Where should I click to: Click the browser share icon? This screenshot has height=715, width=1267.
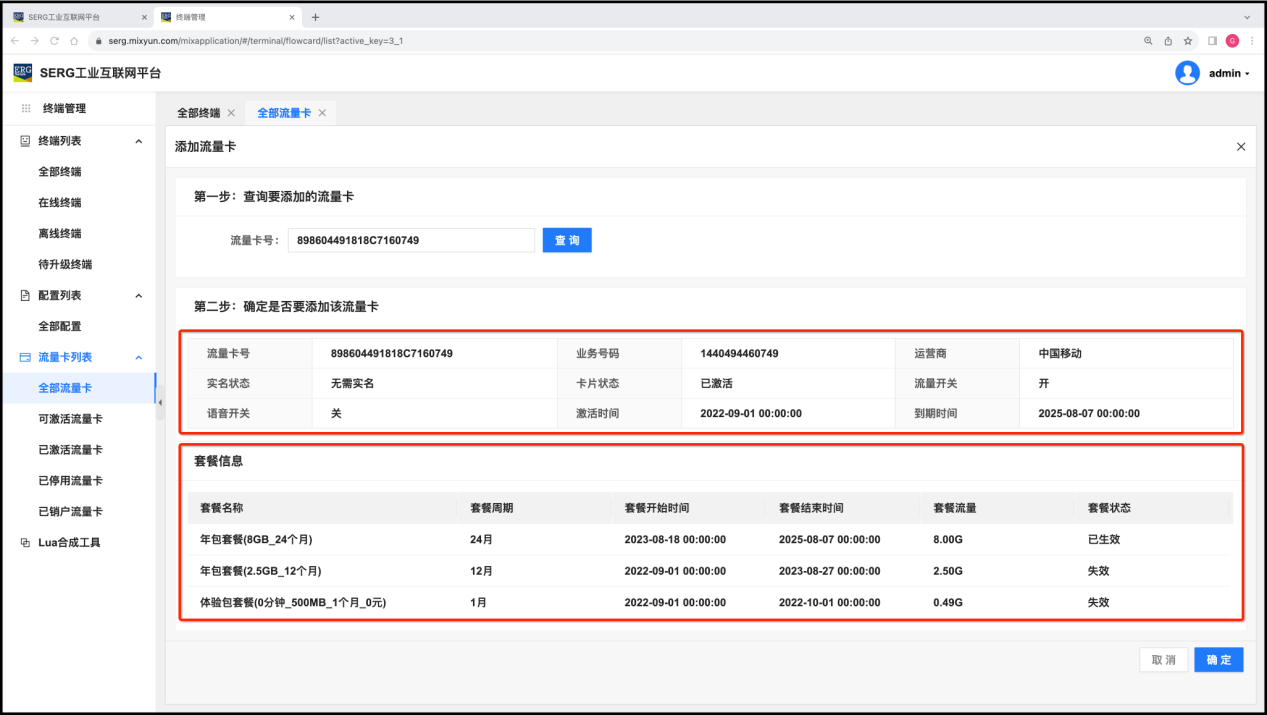click(1168, 41)
